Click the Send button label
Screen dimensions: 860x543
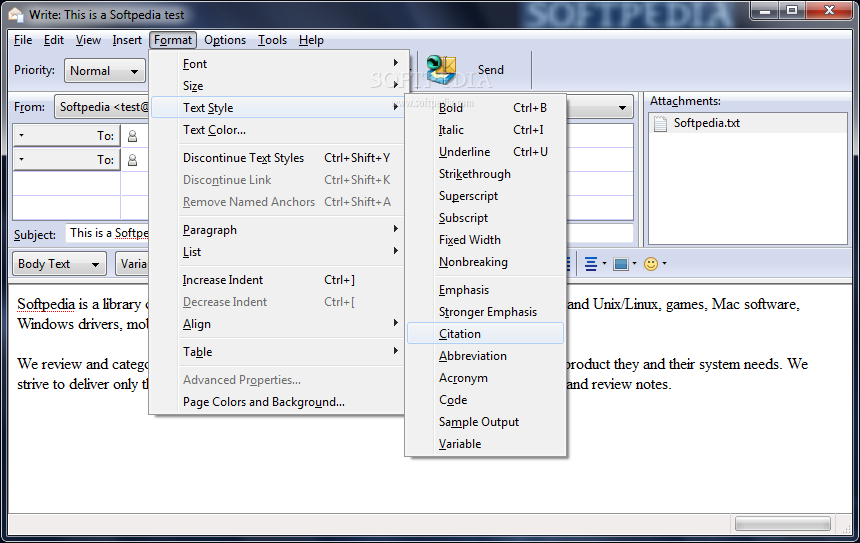(x=490, y=70)
